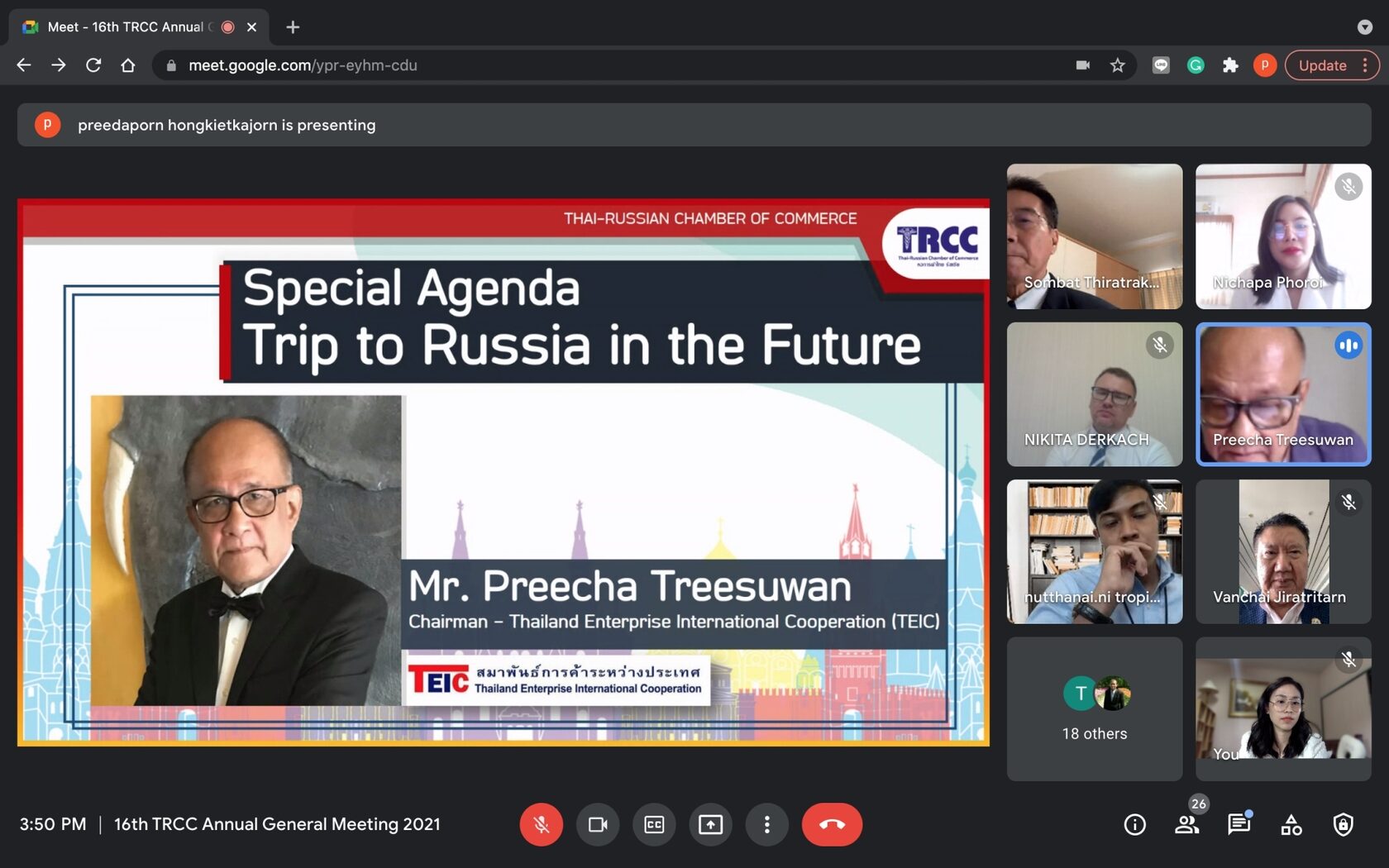The height and width of the screenshot is (868, 1389).
Task: Click the Present now button
Action: (x=710, y=824)
